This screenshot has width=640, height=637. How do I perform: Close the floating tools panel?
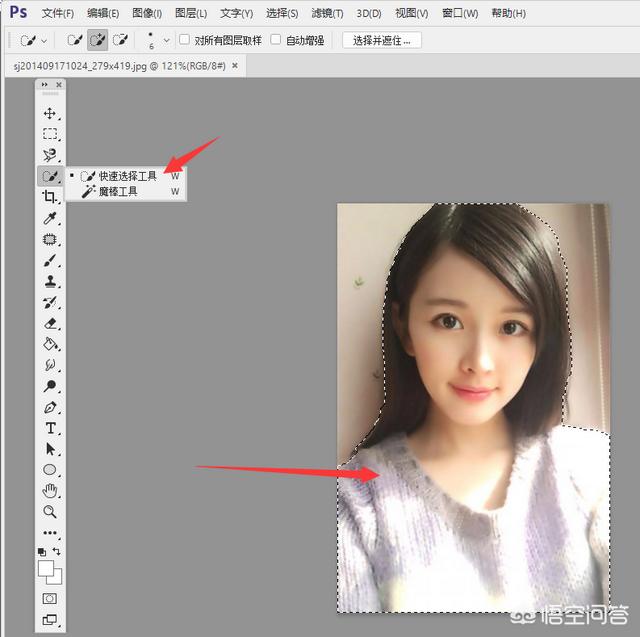pos(59,84)
